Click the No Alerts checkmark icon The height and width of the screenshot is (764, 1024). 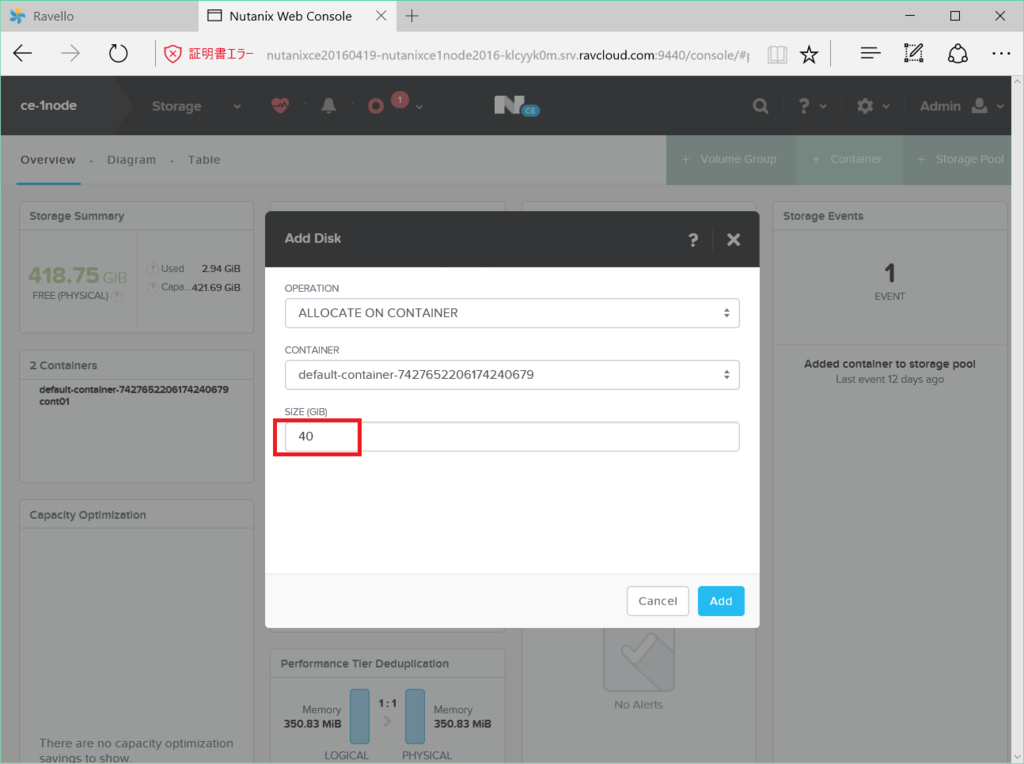pos(639,660)
